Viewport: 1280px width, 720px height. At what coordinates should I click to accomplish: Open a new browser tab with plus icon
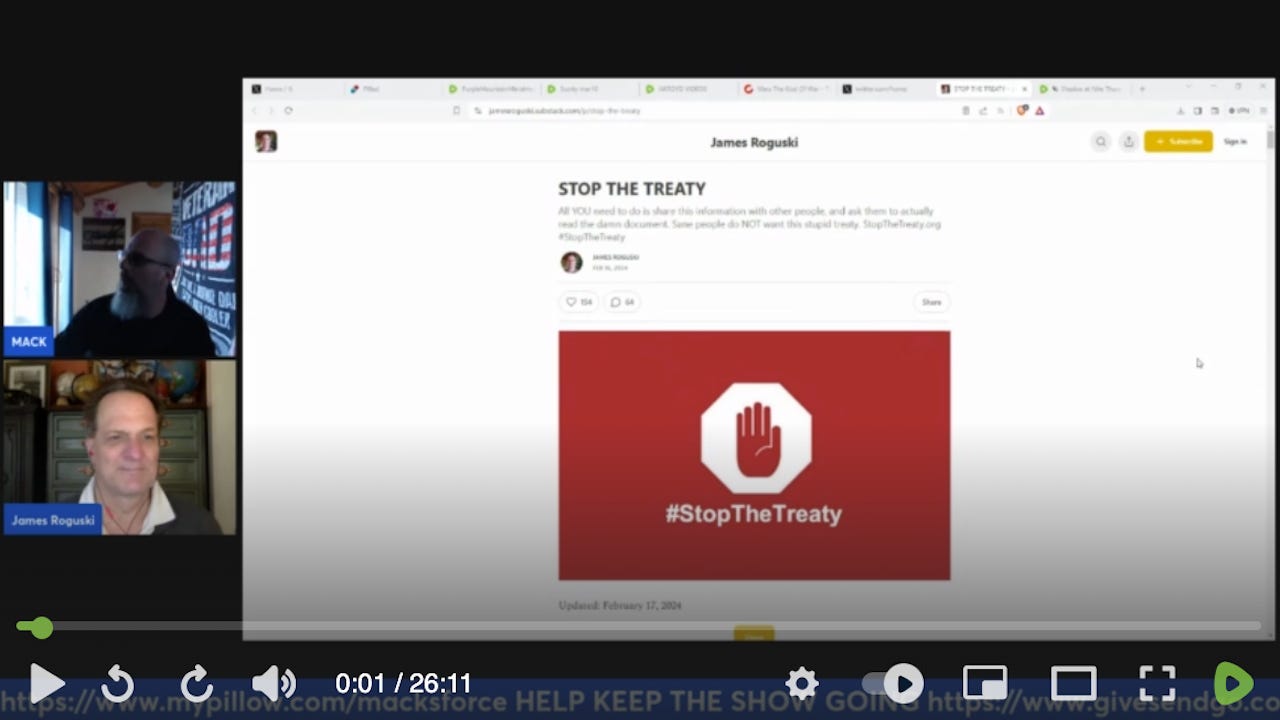coord(1142,89)
